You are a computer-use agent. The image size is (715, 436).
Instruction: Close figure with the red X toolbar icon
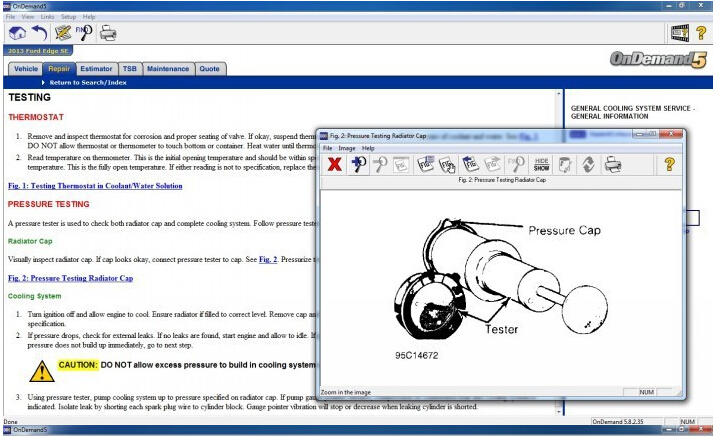[x=335, y=165]
